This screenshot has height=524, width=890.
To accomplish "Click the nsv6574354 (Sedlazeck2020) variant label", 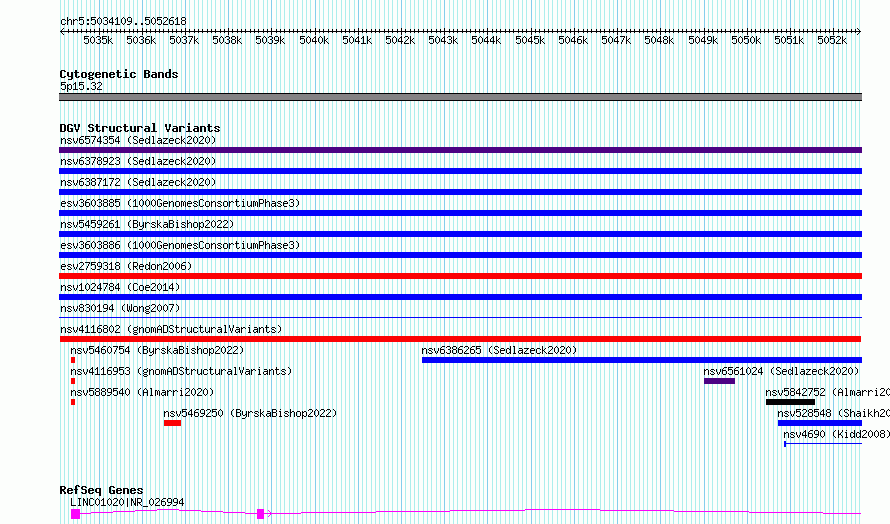I will point(138,140).
